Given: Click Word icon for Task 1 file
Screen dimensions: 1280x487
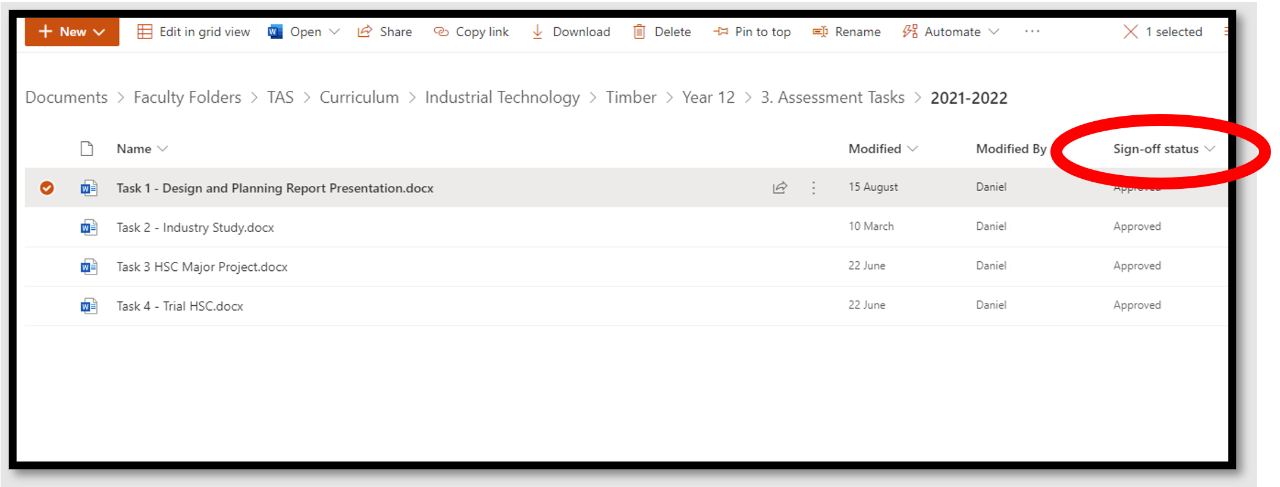Looking at the screenshot, I should 89,187.
